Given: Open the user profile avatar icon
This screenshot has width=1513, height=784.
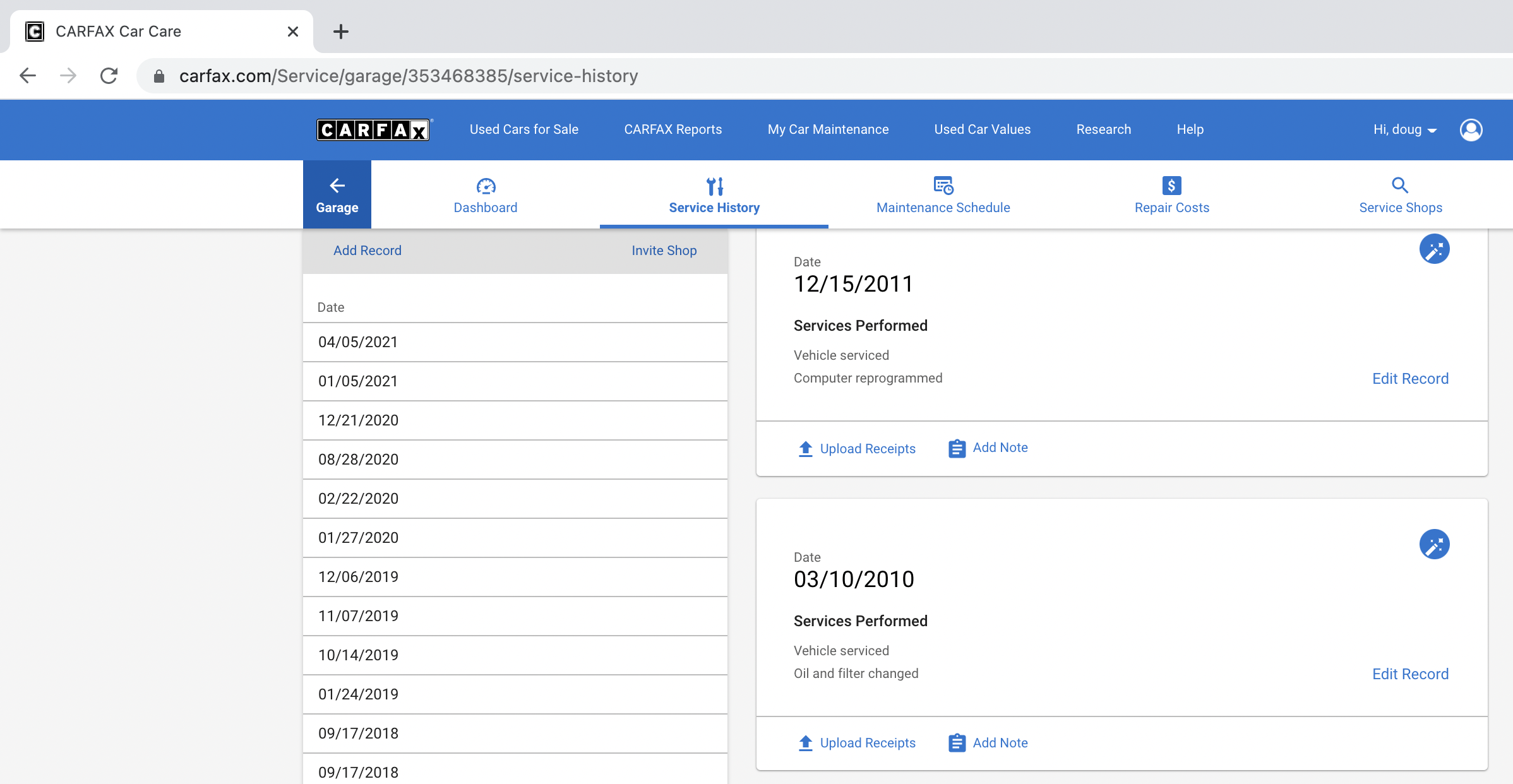Looking at the screenshot, I should coord(1471,129).
